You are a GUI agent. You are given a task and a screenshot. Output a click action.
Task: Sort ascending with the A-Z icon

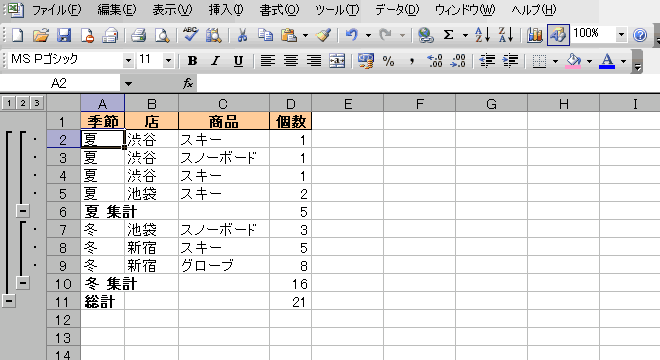click(x=482, y=35)
